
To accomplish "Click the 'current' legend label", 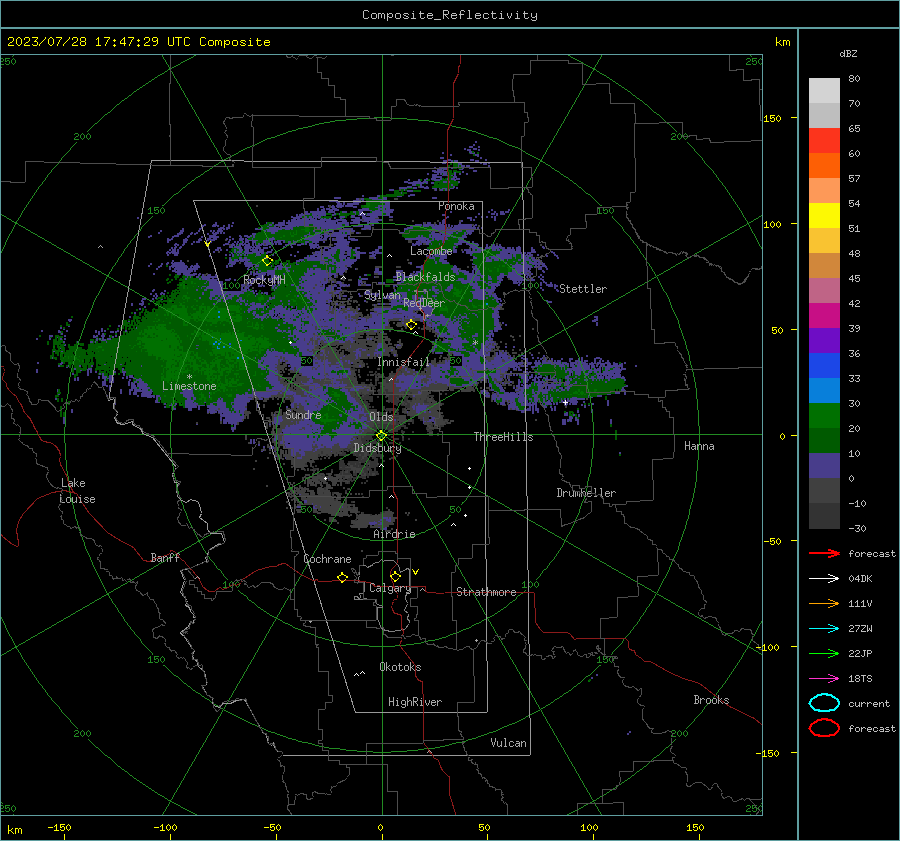I will (869, 704).
